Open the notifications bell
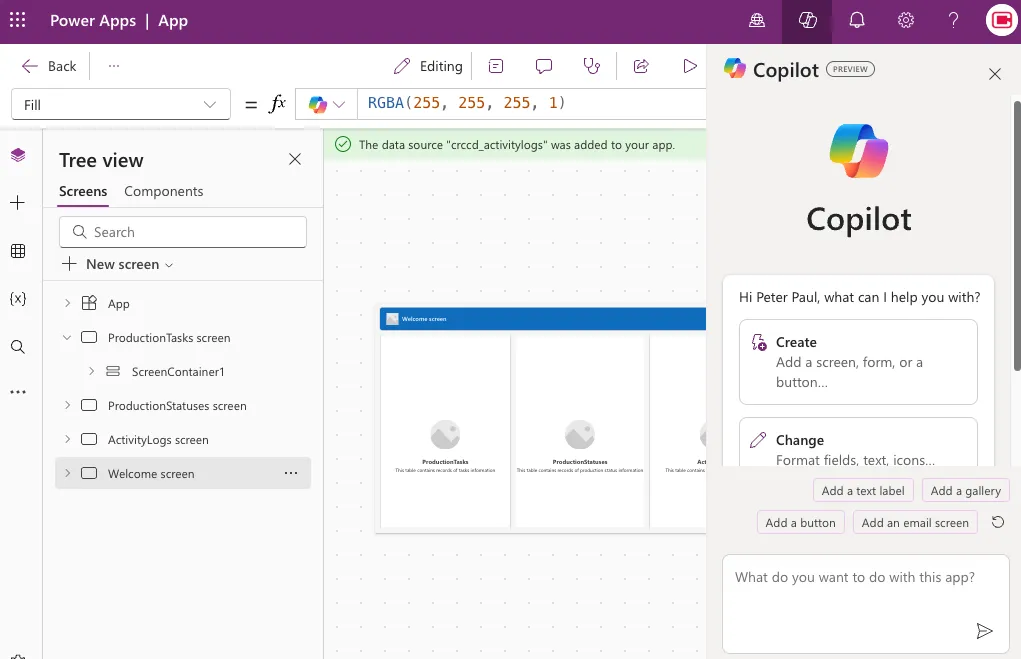This screenshot has width=1021, height=659. point(857,21)
